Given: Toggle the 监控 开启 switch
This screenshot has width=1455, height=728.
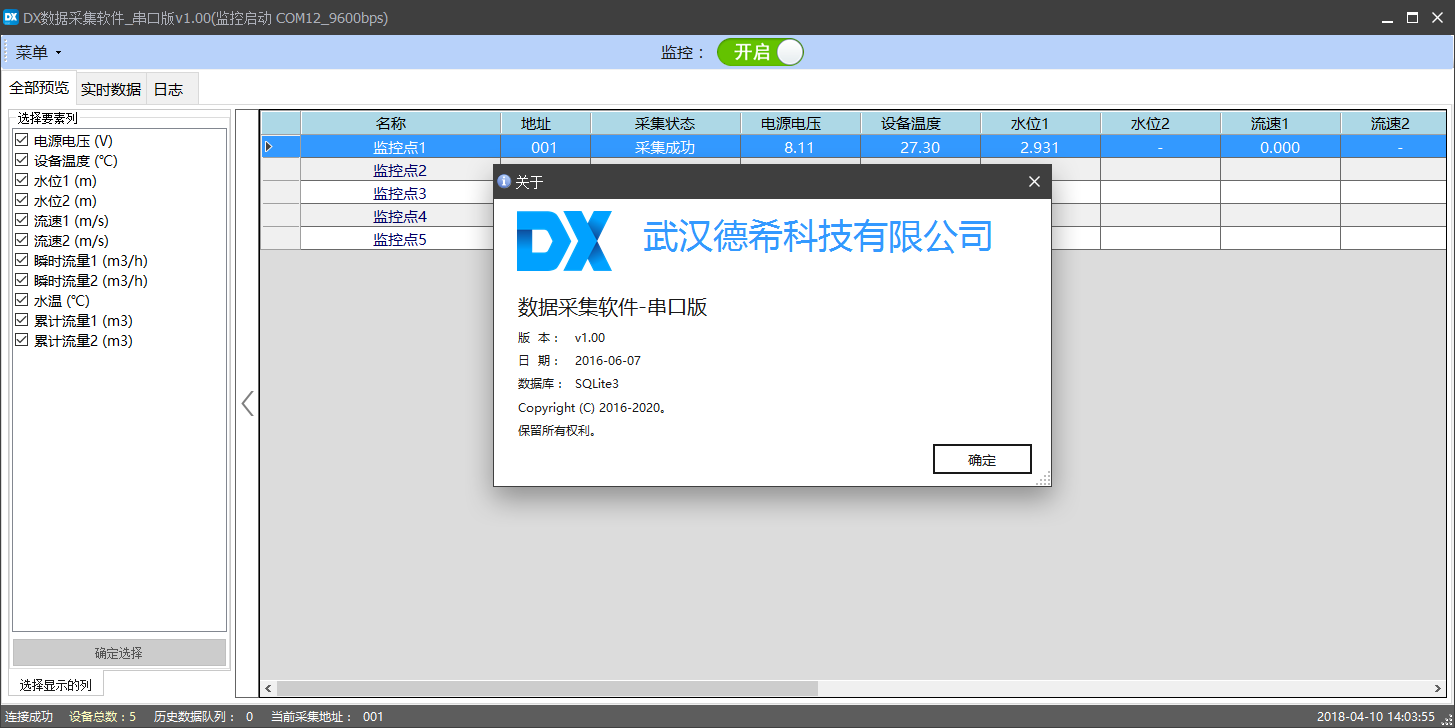Looking at the screenshot, I should pos(760,53).
